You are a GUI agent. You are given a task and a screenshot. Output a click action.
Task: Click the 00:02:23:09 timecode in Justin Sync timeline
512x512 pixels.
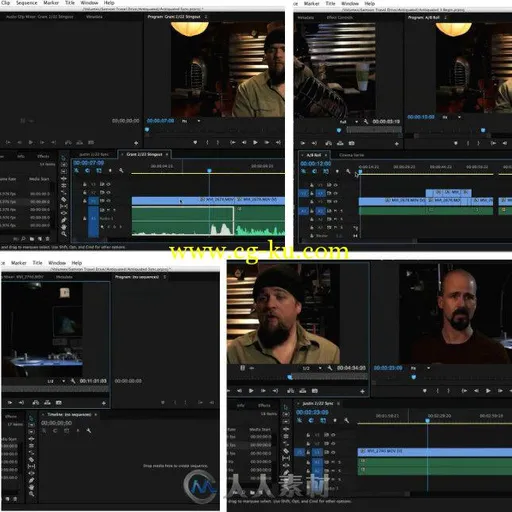click(312, 412)
